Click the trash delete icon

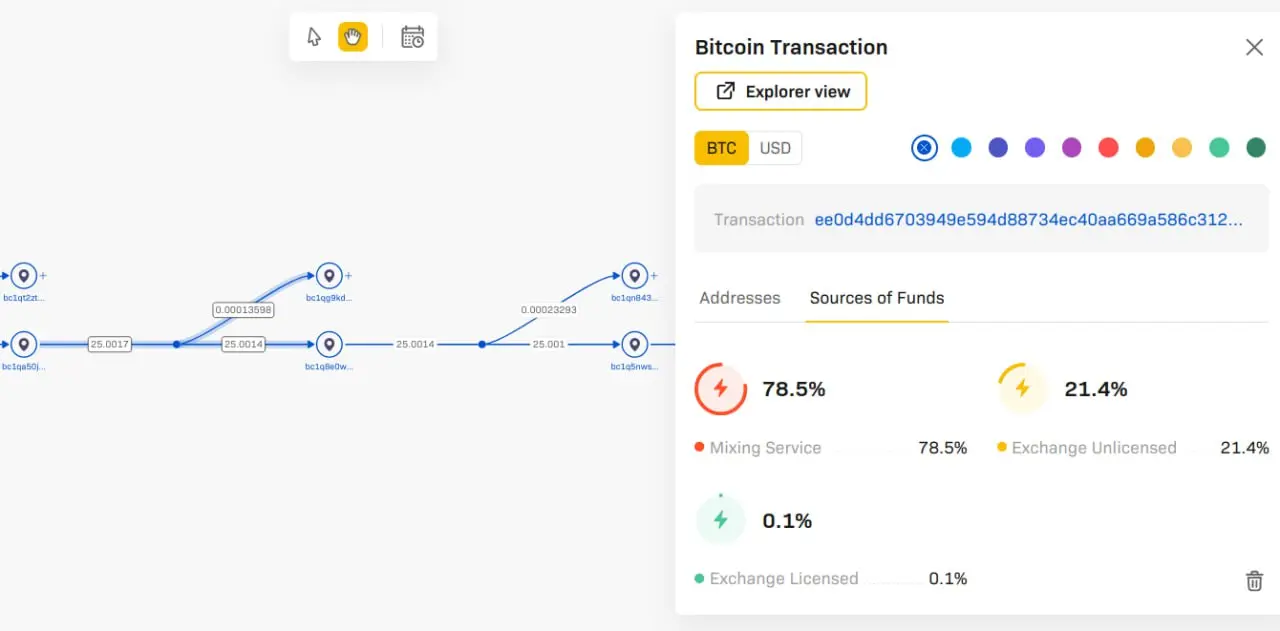coord(1254,581)
